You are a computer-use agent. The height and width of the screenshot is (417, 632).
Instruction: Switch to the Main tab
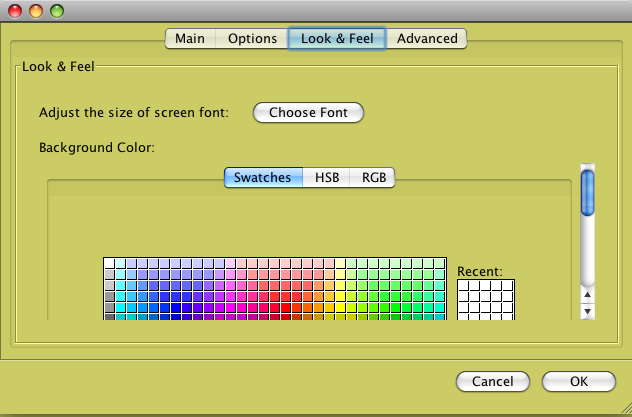click(x=190, y=39)
